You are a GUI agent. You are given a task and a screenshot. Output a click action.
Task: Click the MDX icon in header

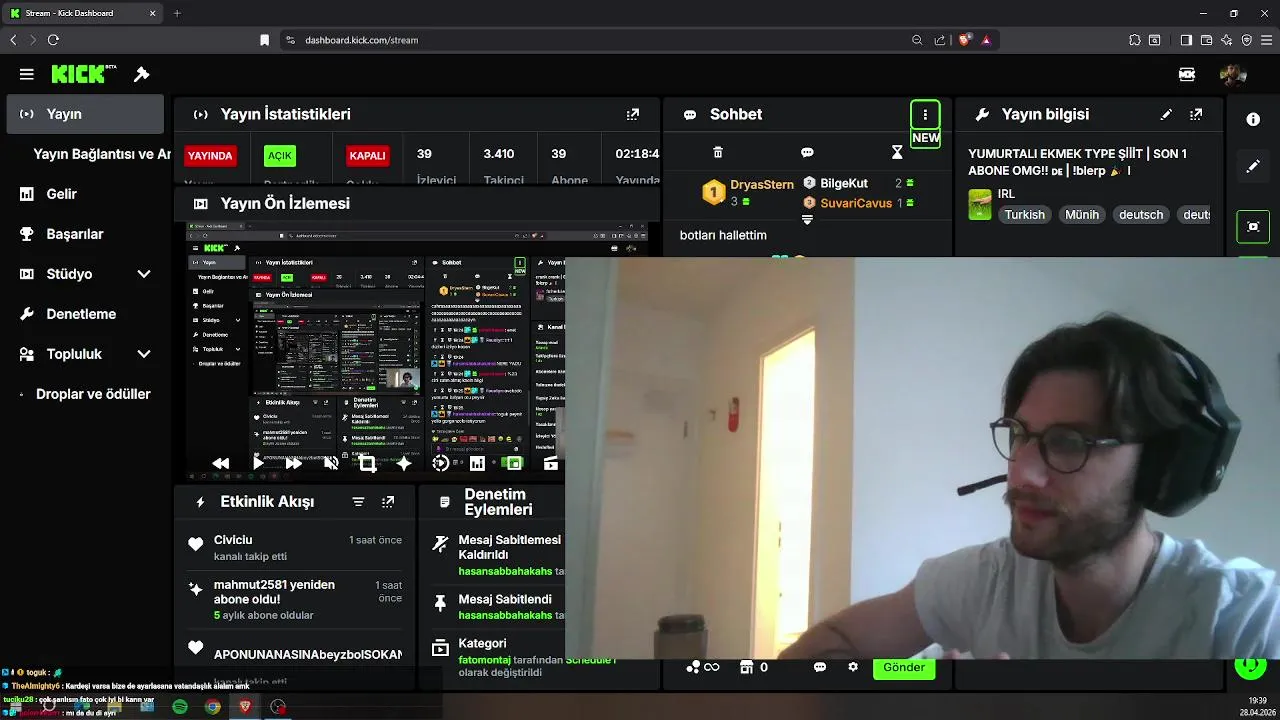click(1187, 74)
